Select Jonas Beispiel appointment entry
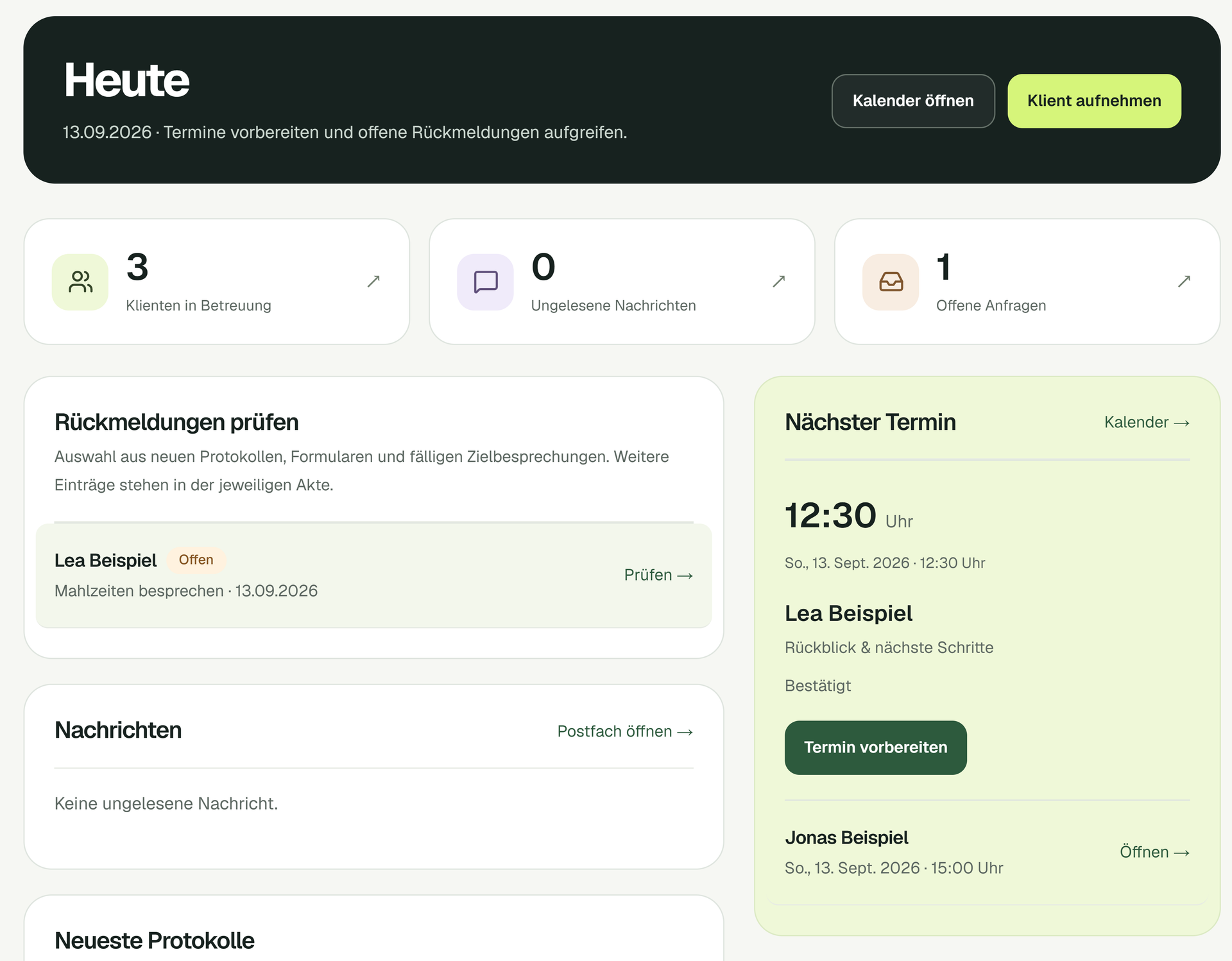Image resolution: width=1232 pixels, height=961 pixels. click(987, 852)
